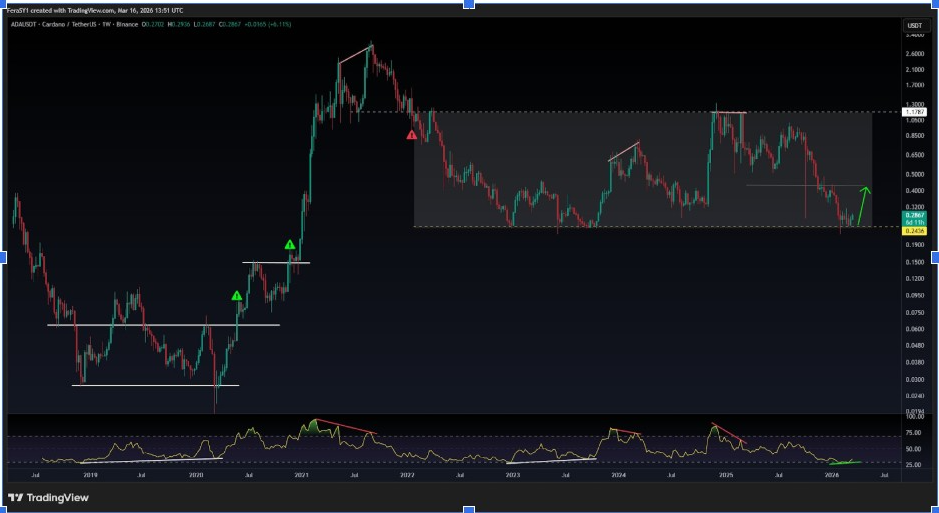
Task: Click the USDT currency button
Action: [x=914, y=26]
